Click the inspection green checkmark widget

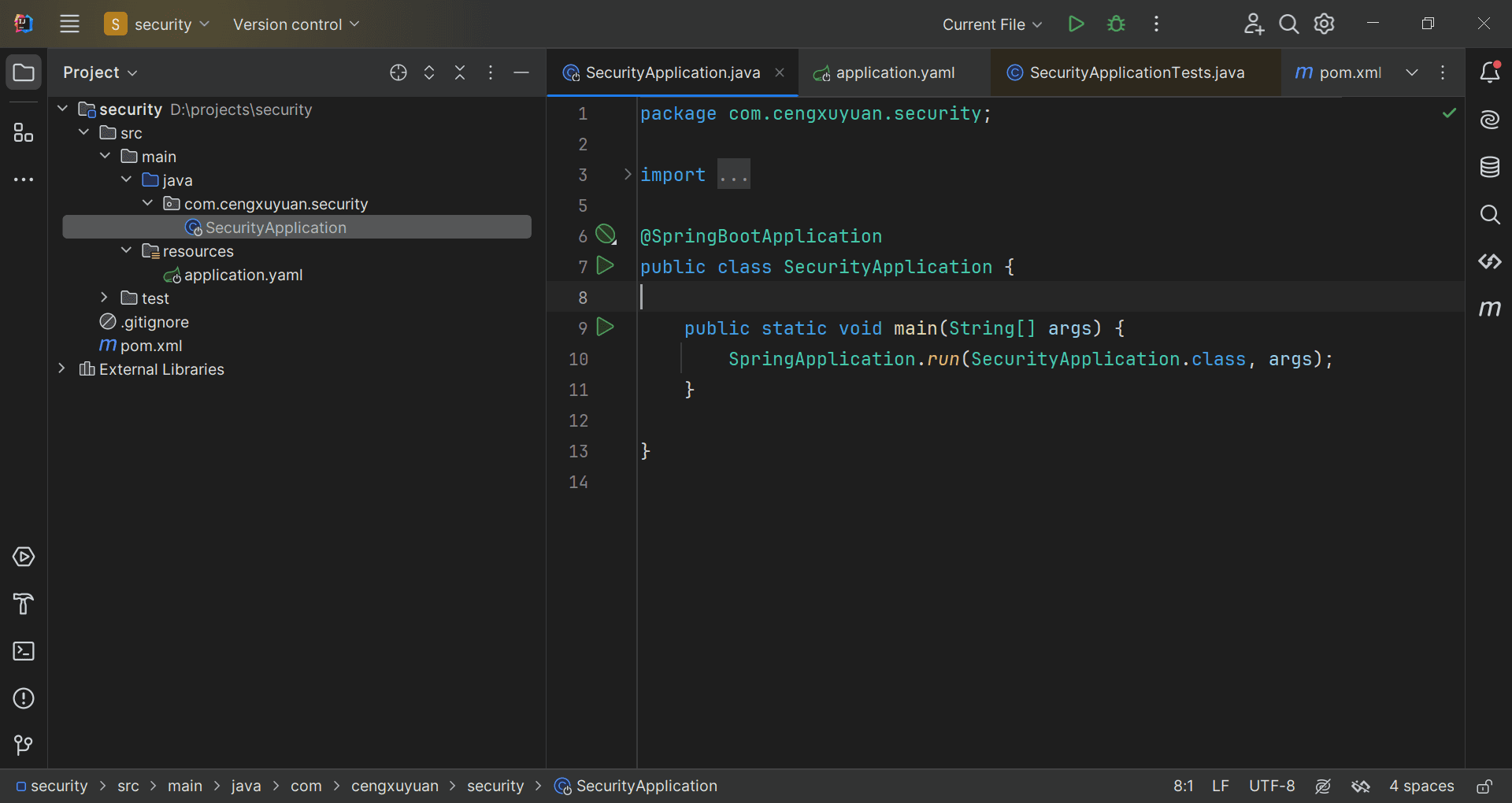[x=1449, y=113]
